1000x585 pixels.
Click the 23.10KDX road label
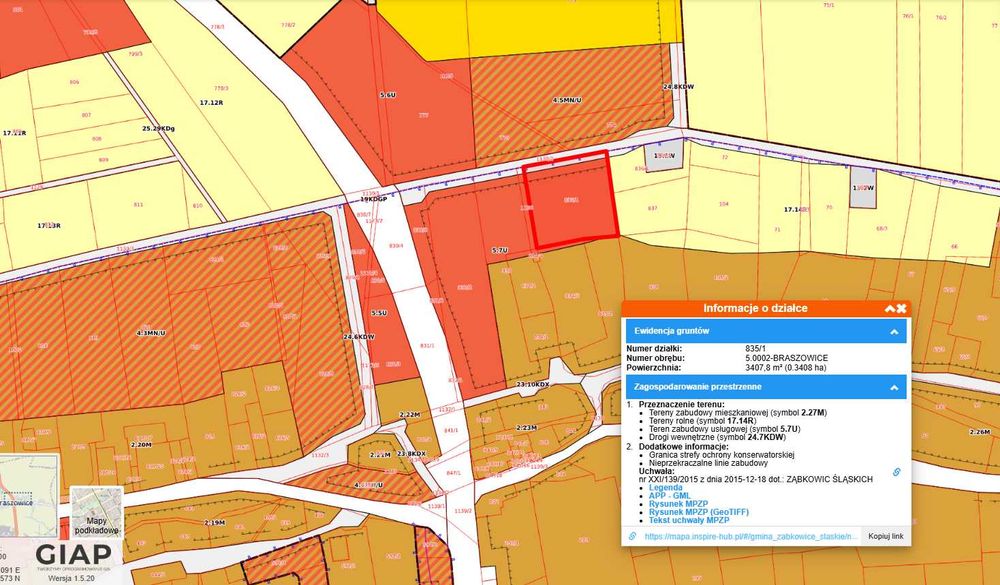click(x=533, y=385)
